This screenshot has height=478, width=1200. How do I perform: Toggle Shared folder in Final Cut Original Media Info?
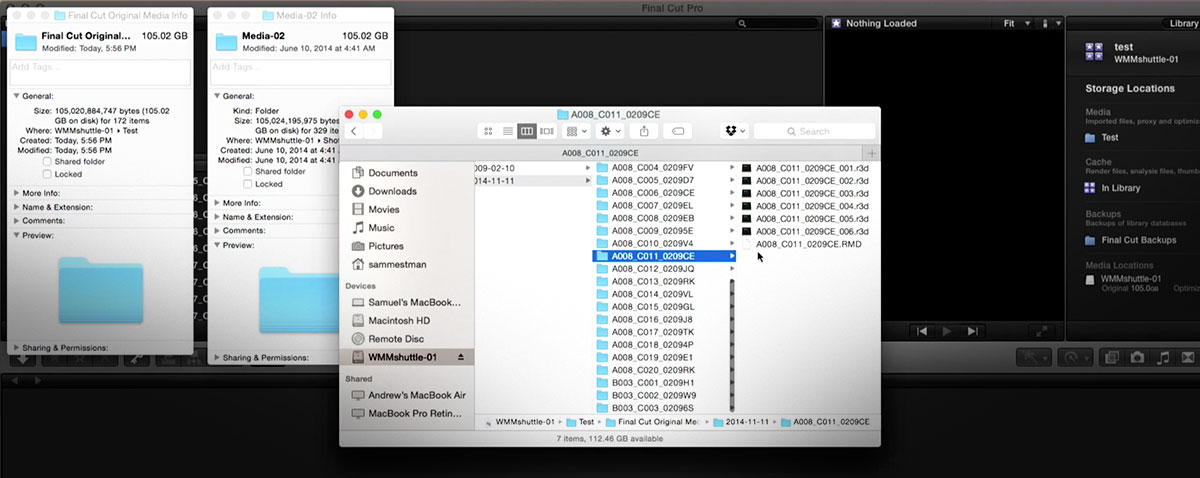pyautogui.click(x=47, y=161)
